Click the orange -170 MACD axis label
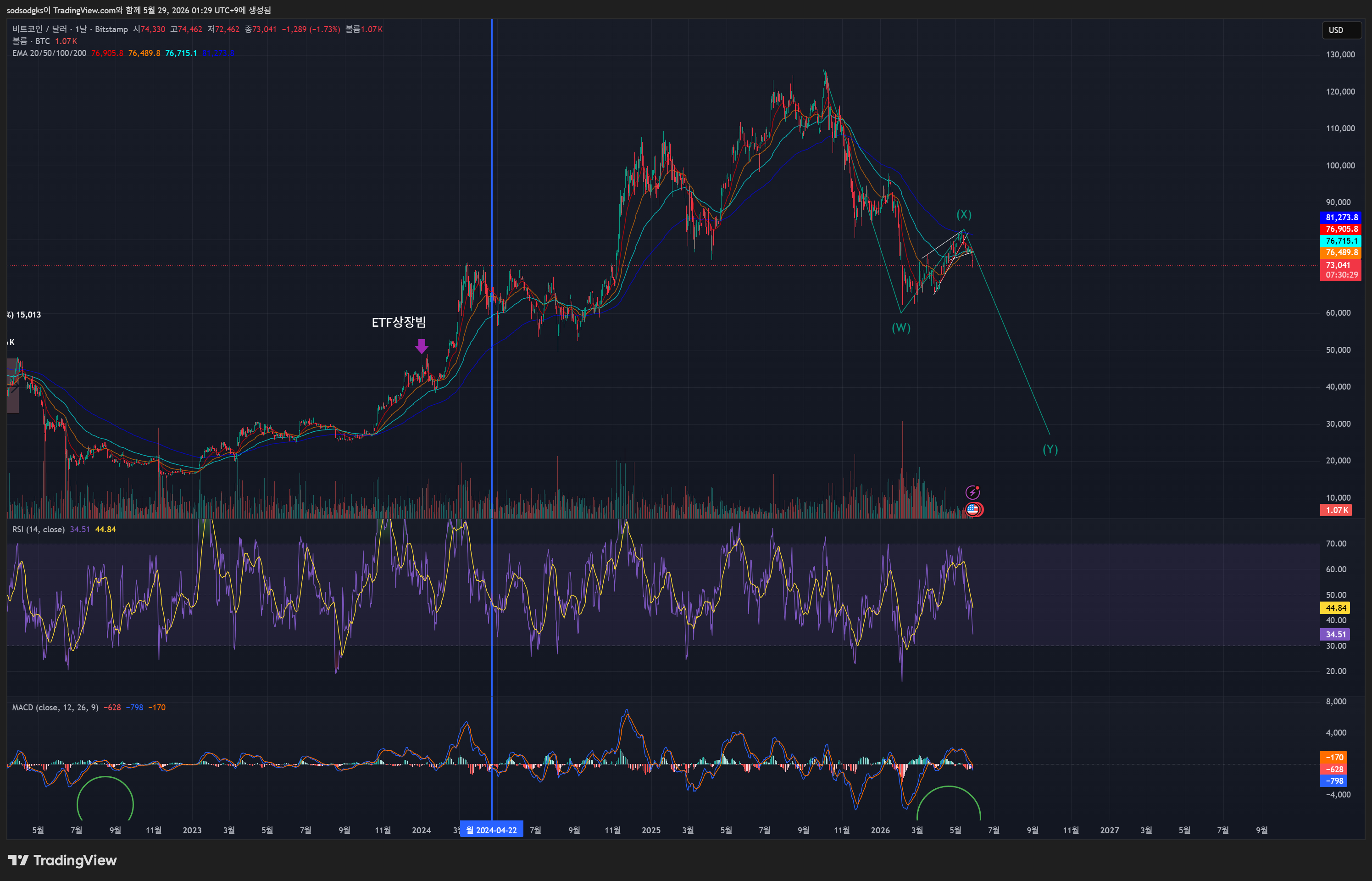This screenshot has width=1372, height=881. click(1334, 758)
